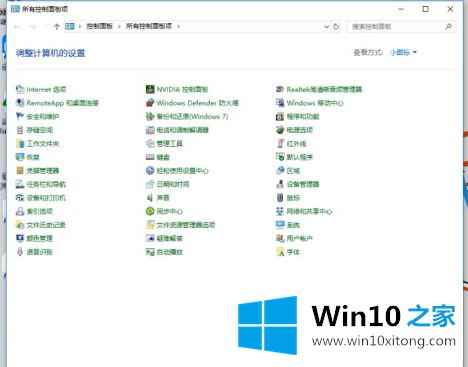
Task: Open 凭据管理器 (Credential Manager)
Action: click(37, 171)
